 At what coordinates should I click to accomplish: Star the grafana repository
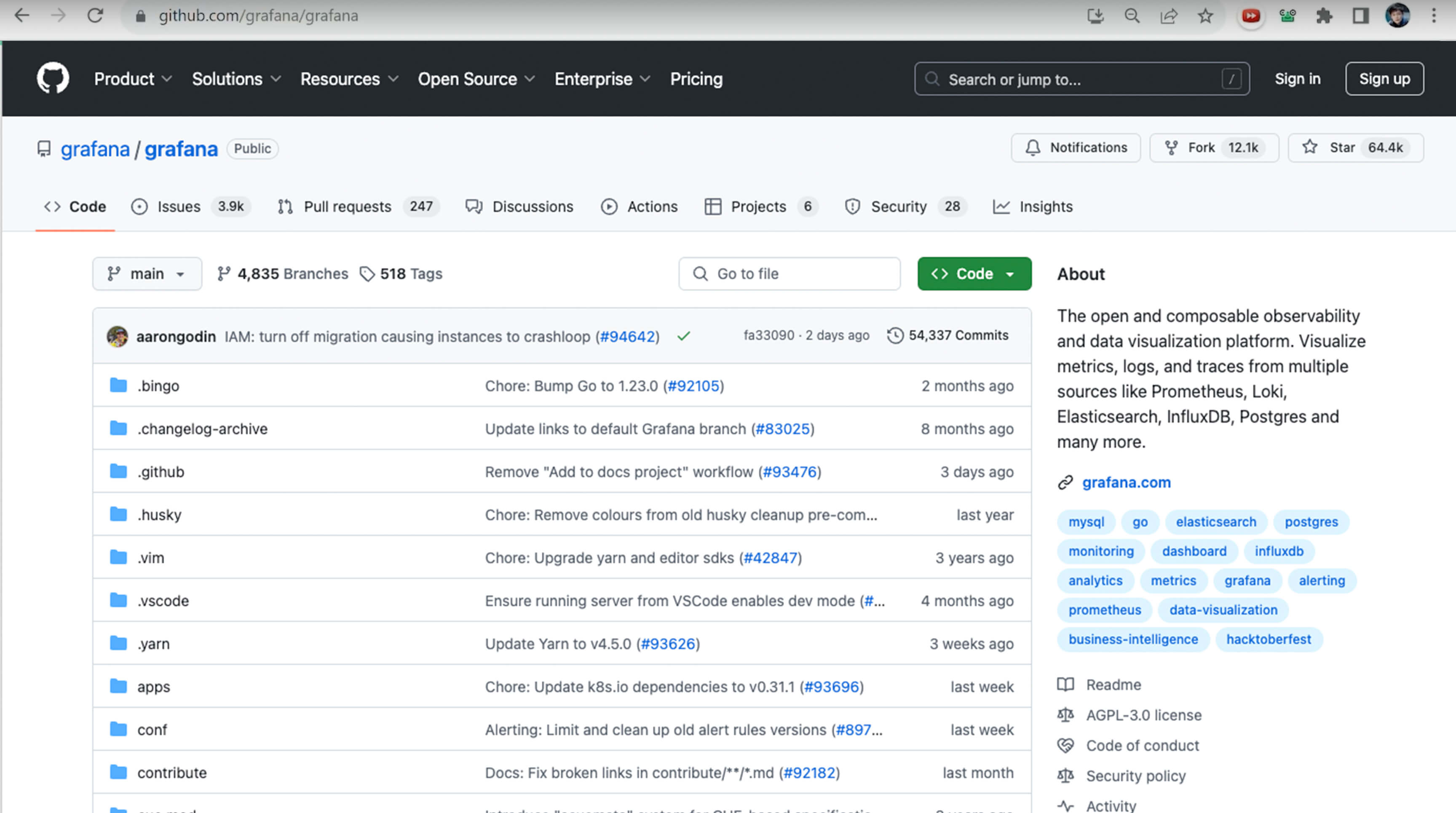point(1341,148)
